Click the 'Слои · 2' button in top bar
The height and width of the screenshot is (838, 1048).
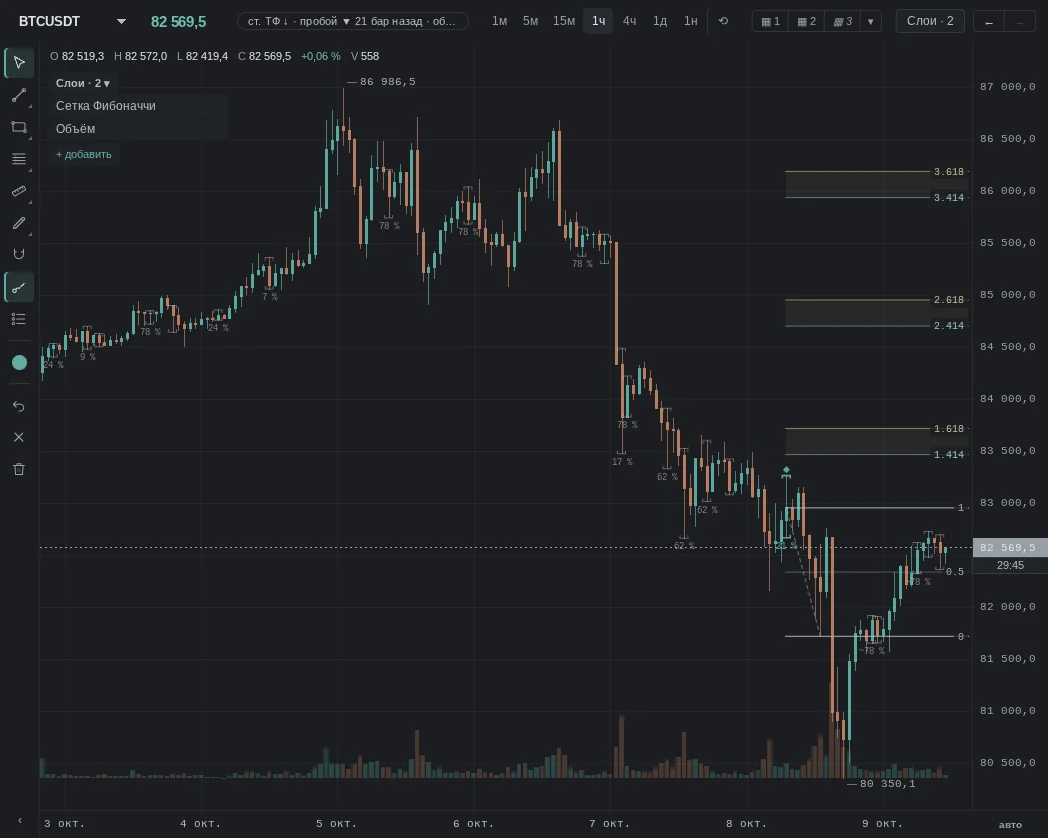930,21
